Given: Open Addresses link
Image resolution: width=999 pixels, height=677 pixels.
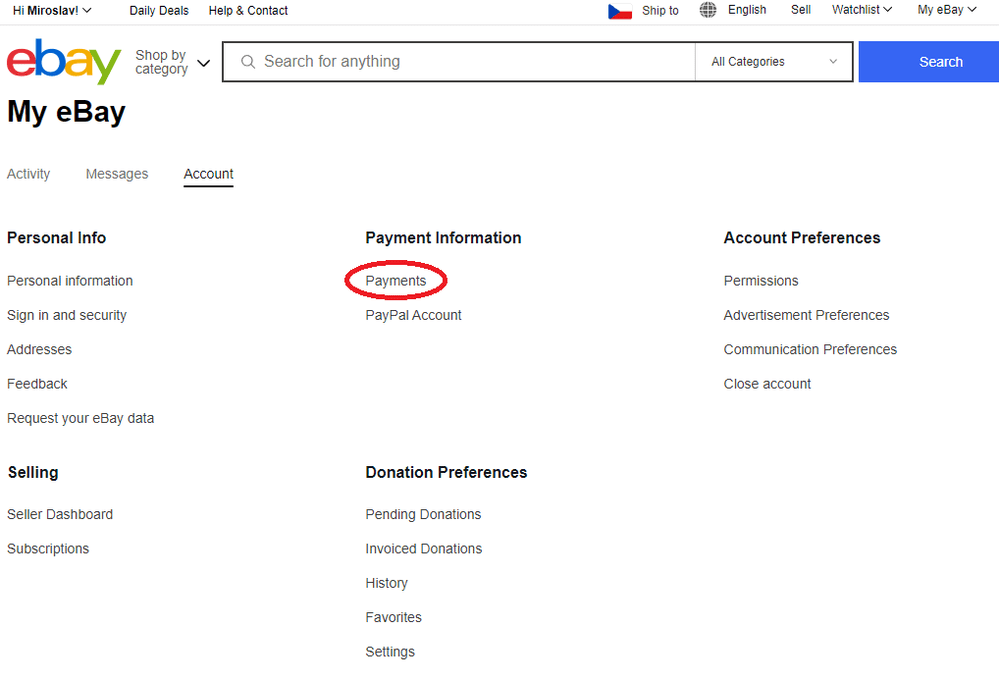Looking at the screenshot, I should (x=40, y=350).
